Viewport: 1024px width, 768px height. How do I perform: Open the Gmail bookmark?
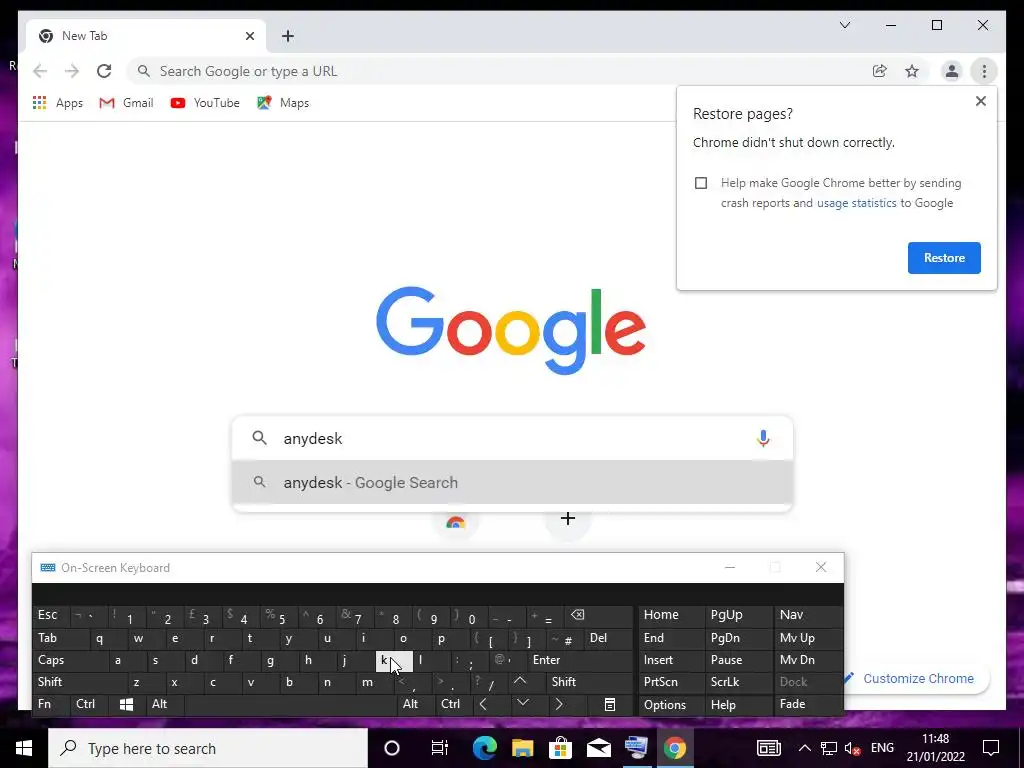tap(126, 103)
